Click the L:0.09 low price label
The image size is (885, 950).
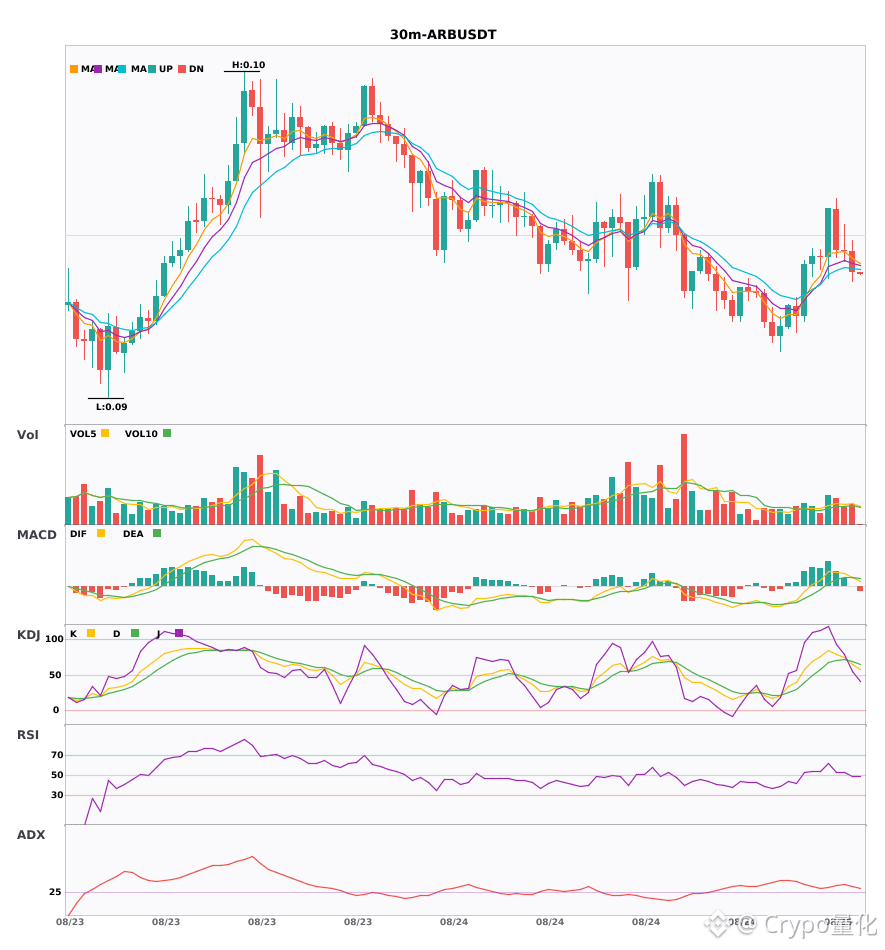click(x=111, y=407)
